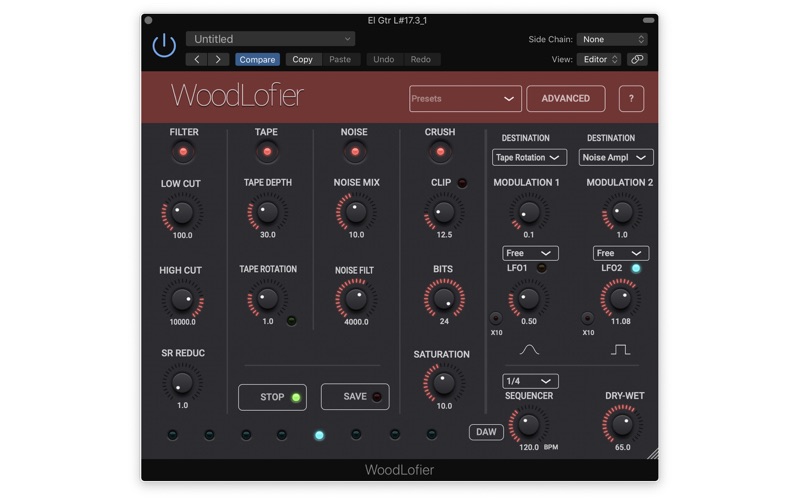Image resolution: width=800 pixels, height=500 pixels.
Task: Click the first sequencer step LED
Action: [172, 435]
